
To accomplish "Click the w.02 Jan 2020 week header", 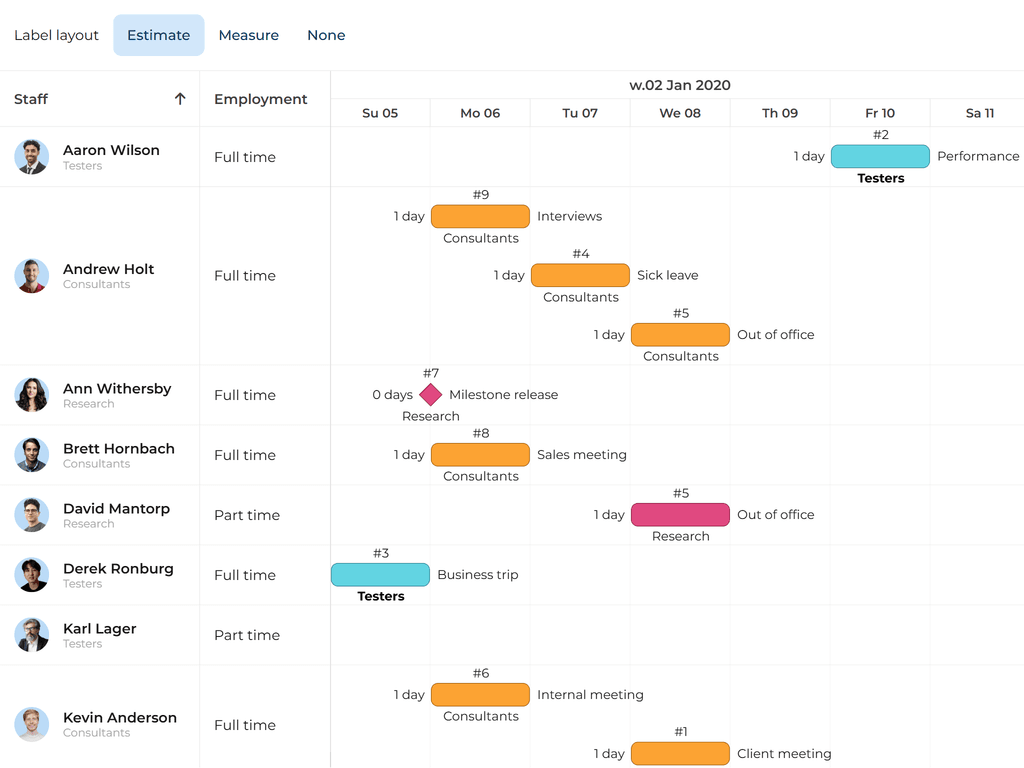I will pyautogui.click(x=679, y=85).
